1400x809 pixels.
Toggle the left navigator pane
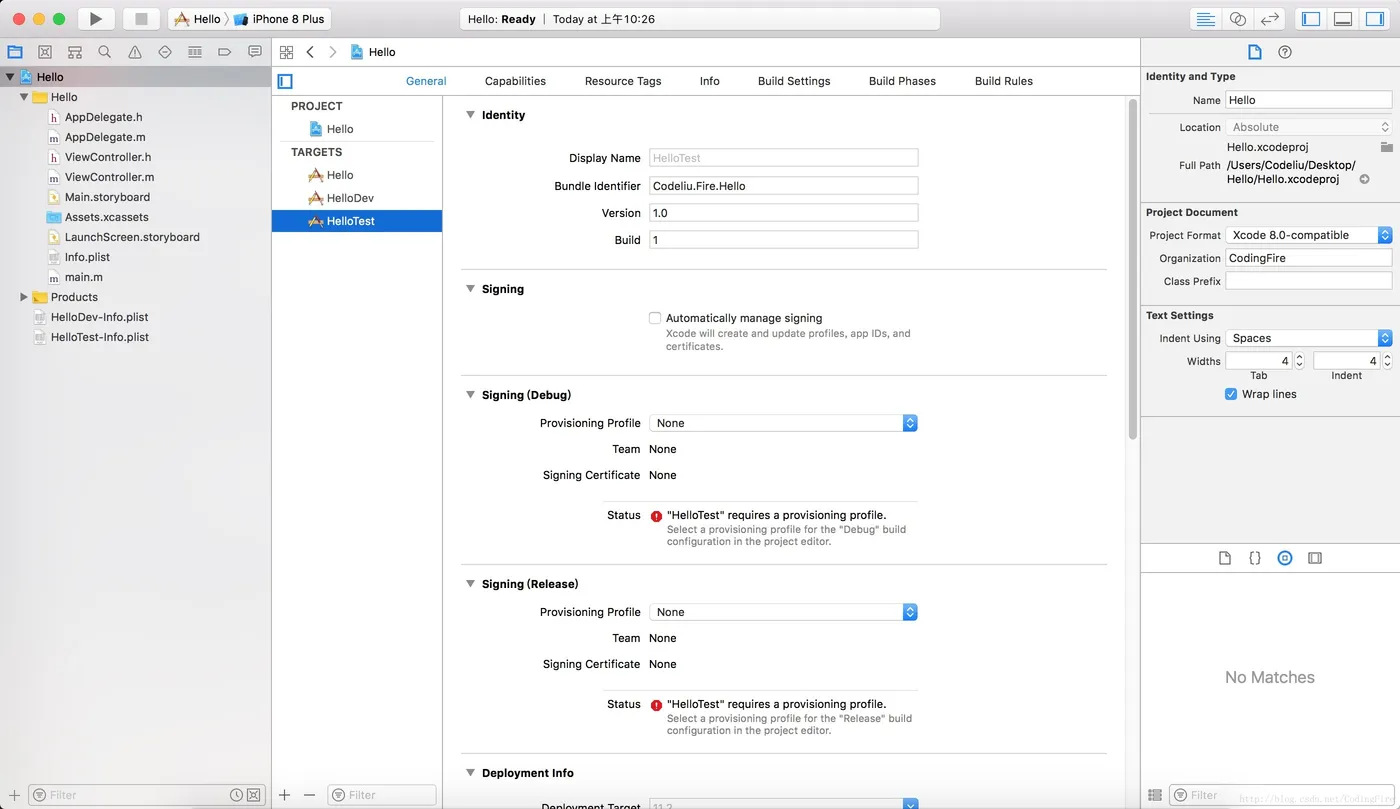(1311, 19)
